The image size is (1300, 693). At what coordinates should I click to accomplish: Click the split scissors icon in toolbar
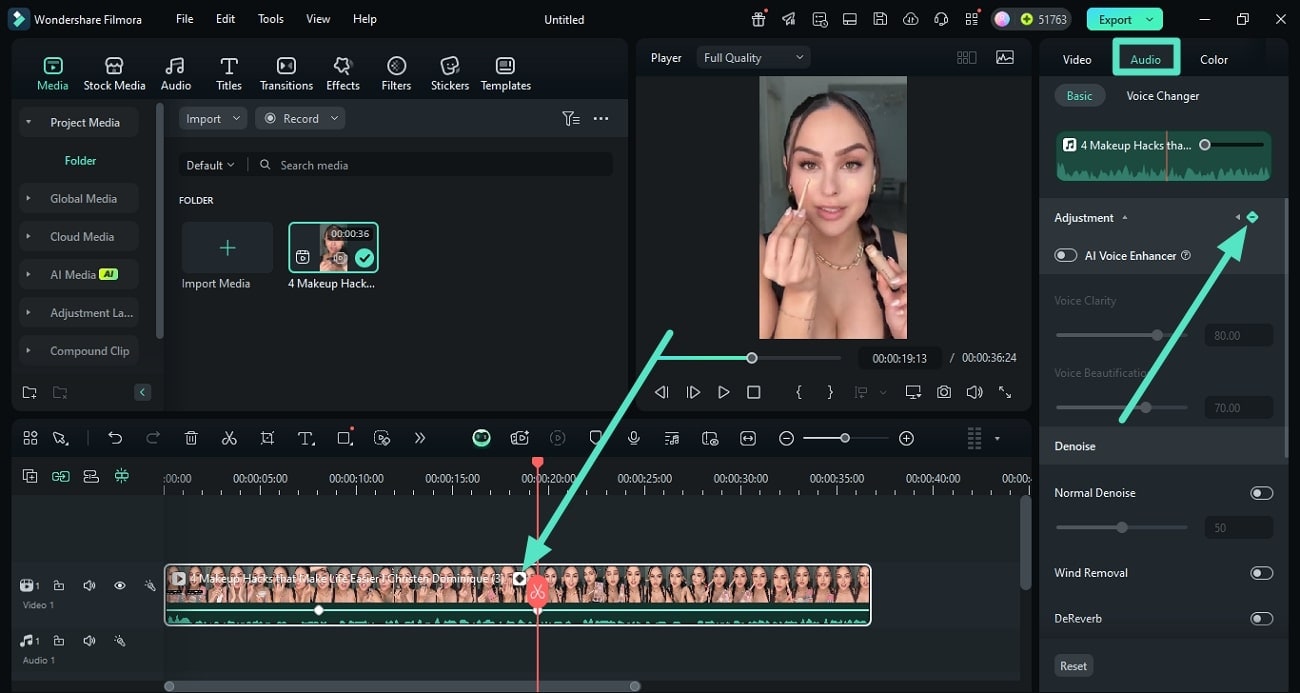pyautogui.click(x=229, y=438)
